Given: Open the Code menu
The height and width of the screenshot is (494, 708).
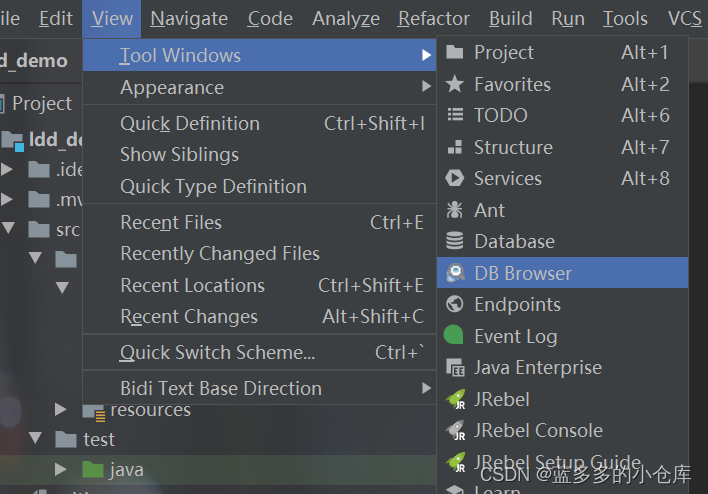Looking at the screenshot, I should pyautogui.click(x=270, y=19).
